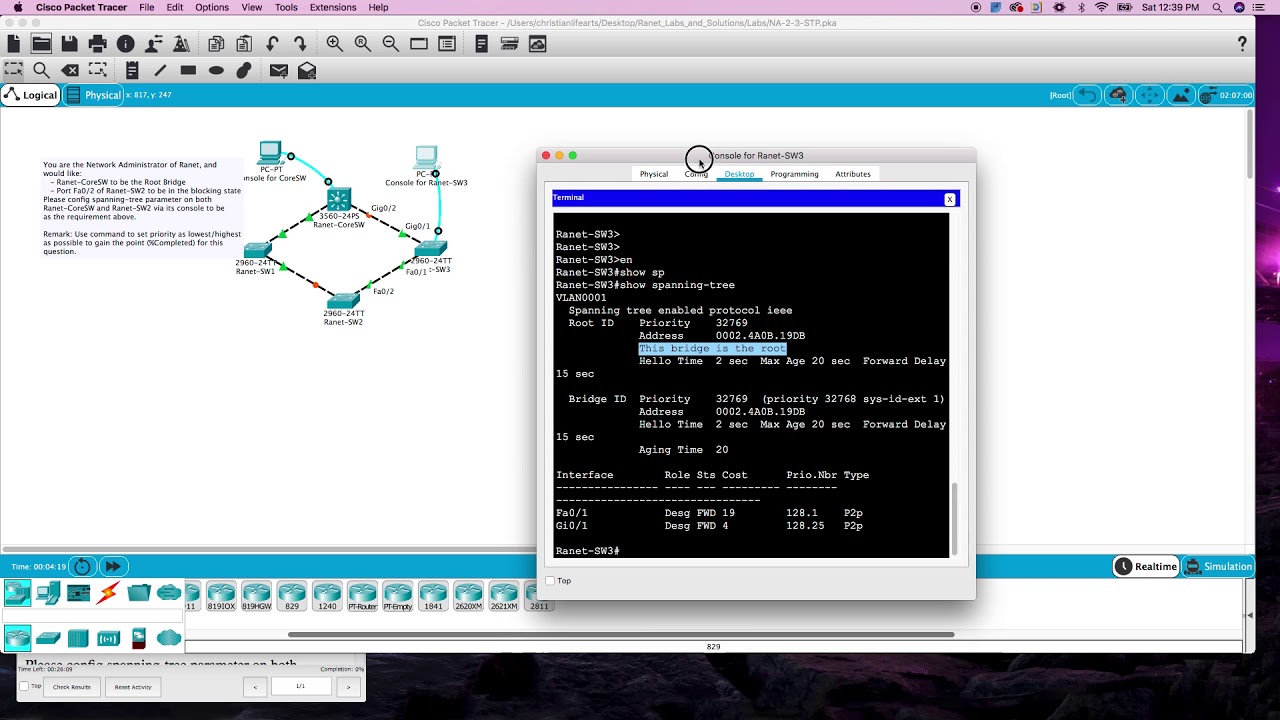The image size is (1280, 720).
Task: Toggle the Top checkbox in activity window
Action: coord(24,686)
